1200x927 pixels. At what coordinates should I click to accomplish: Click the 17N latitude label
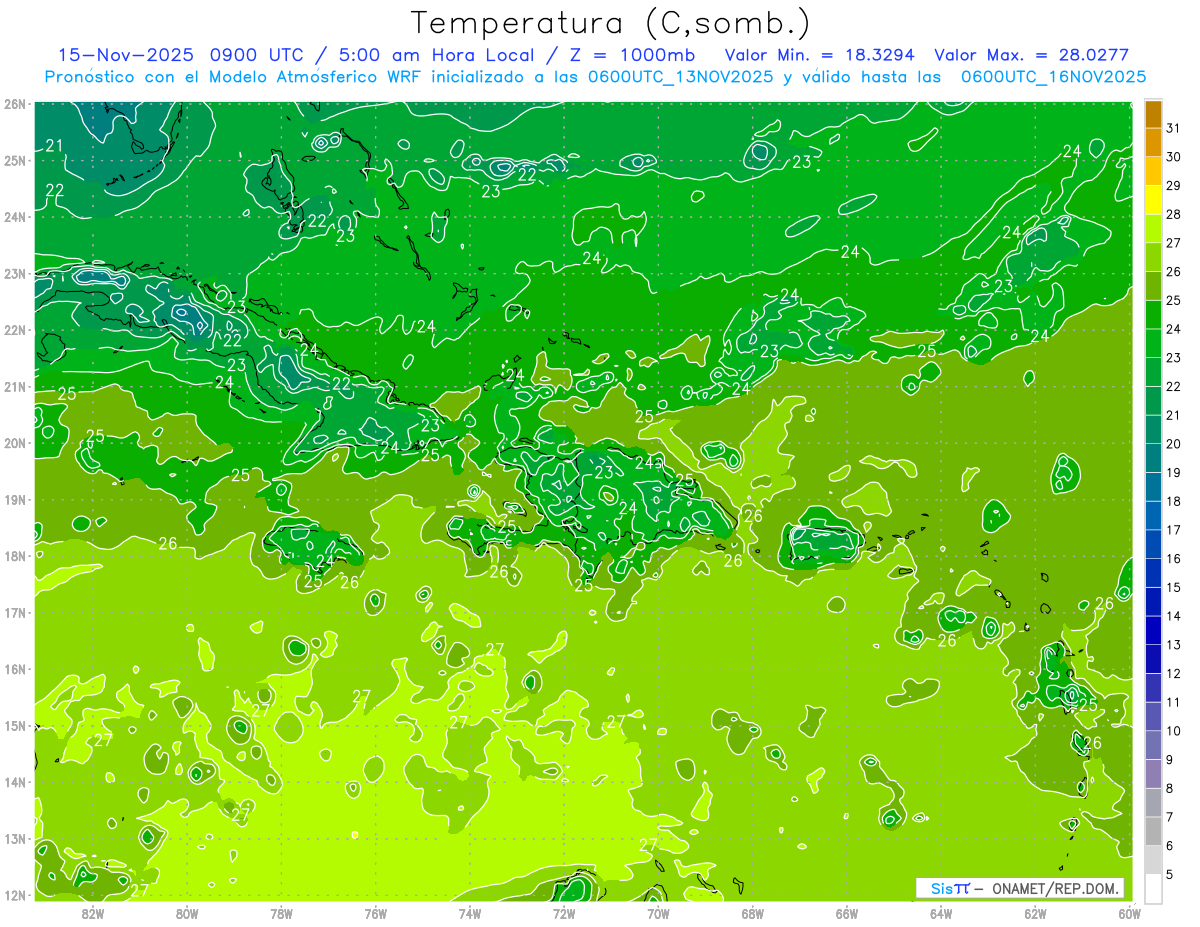point(15,613)
